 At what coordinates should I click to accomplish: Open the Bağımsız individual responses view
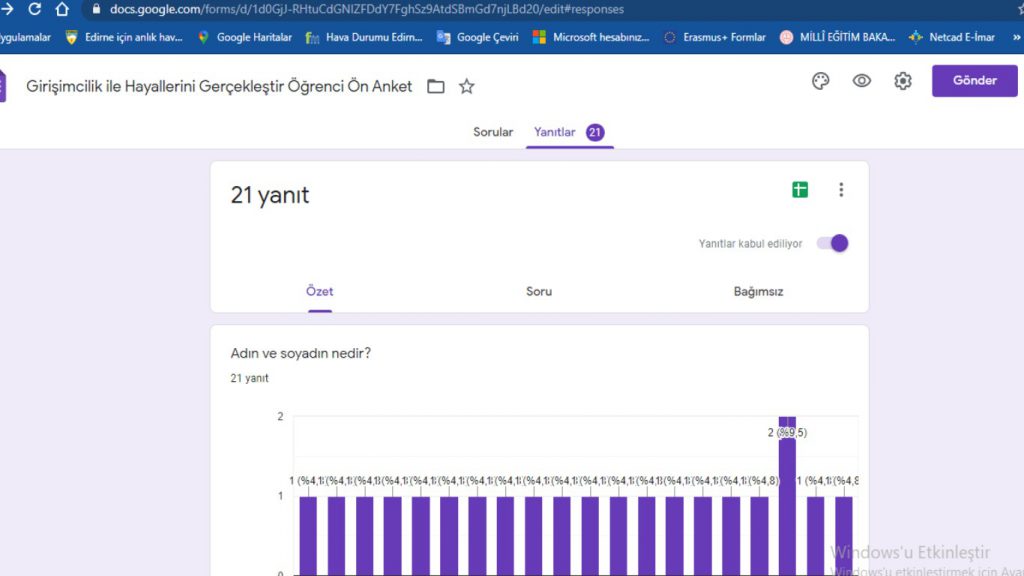[x=758, y=292]
